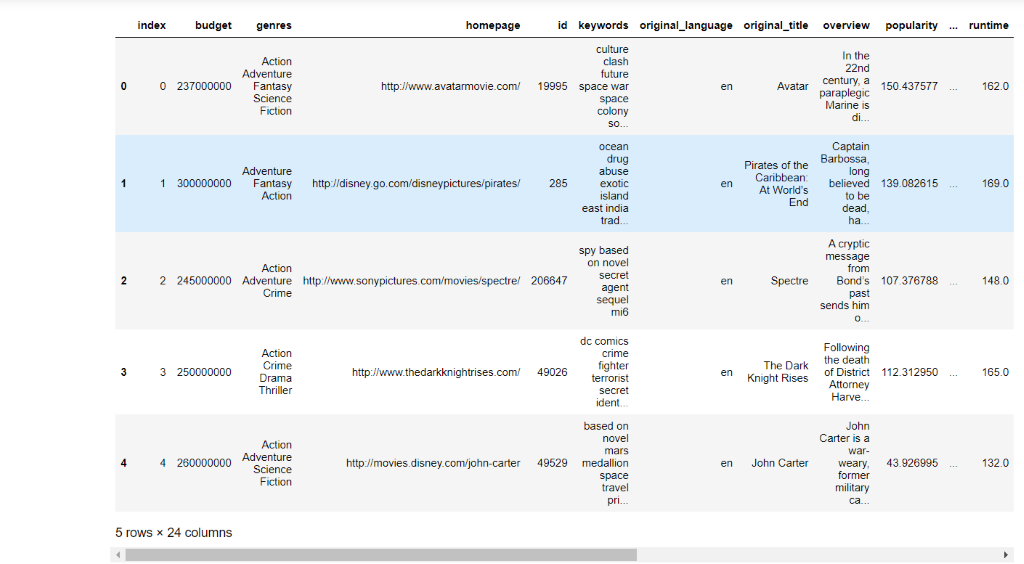Viewport: 1024px width, 564px height.
Task: Select the 'budget' column header
Action: point(213,25)
